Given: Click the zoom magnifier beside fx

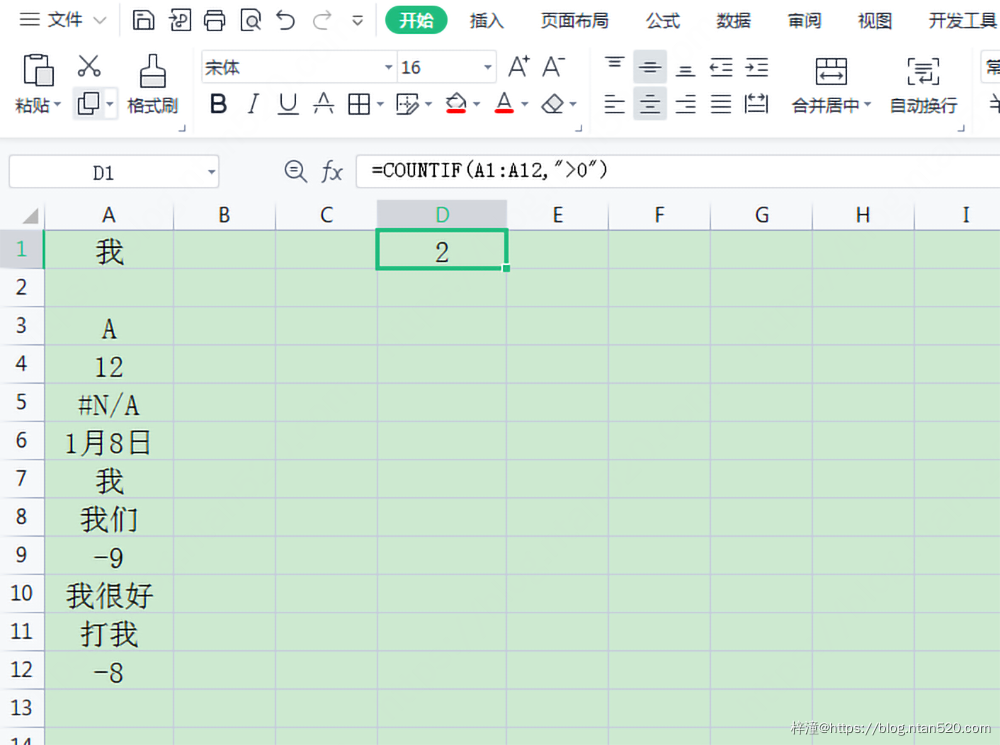Looking at the screenshot, I should 295,172.
